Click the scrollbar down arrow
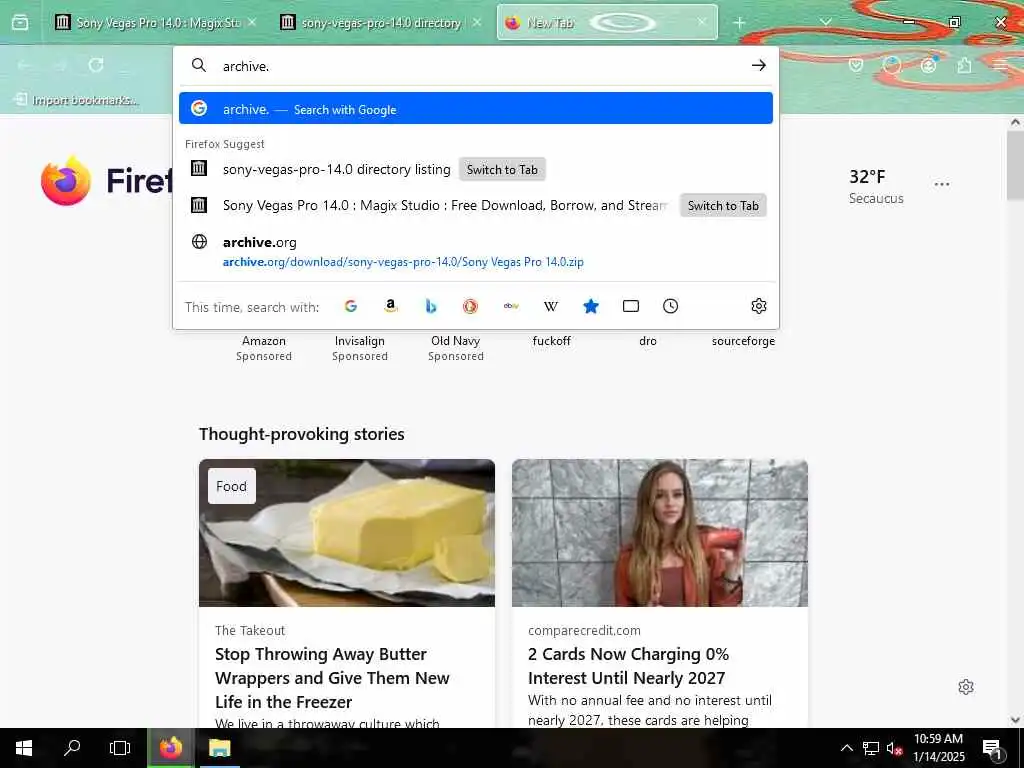Image resolution: width=1024 pixels, height=768 pixels. point(1015,720)
